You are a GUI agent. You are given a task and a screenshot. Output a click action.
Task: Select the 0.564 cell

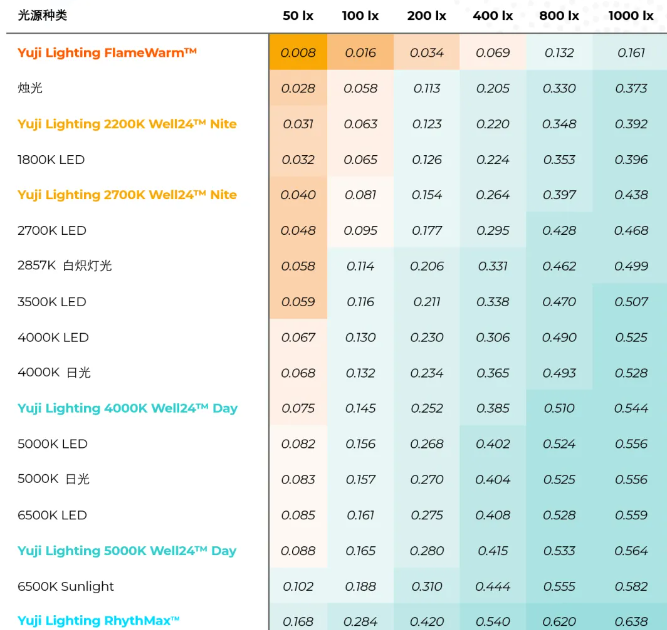click(631, 551)
